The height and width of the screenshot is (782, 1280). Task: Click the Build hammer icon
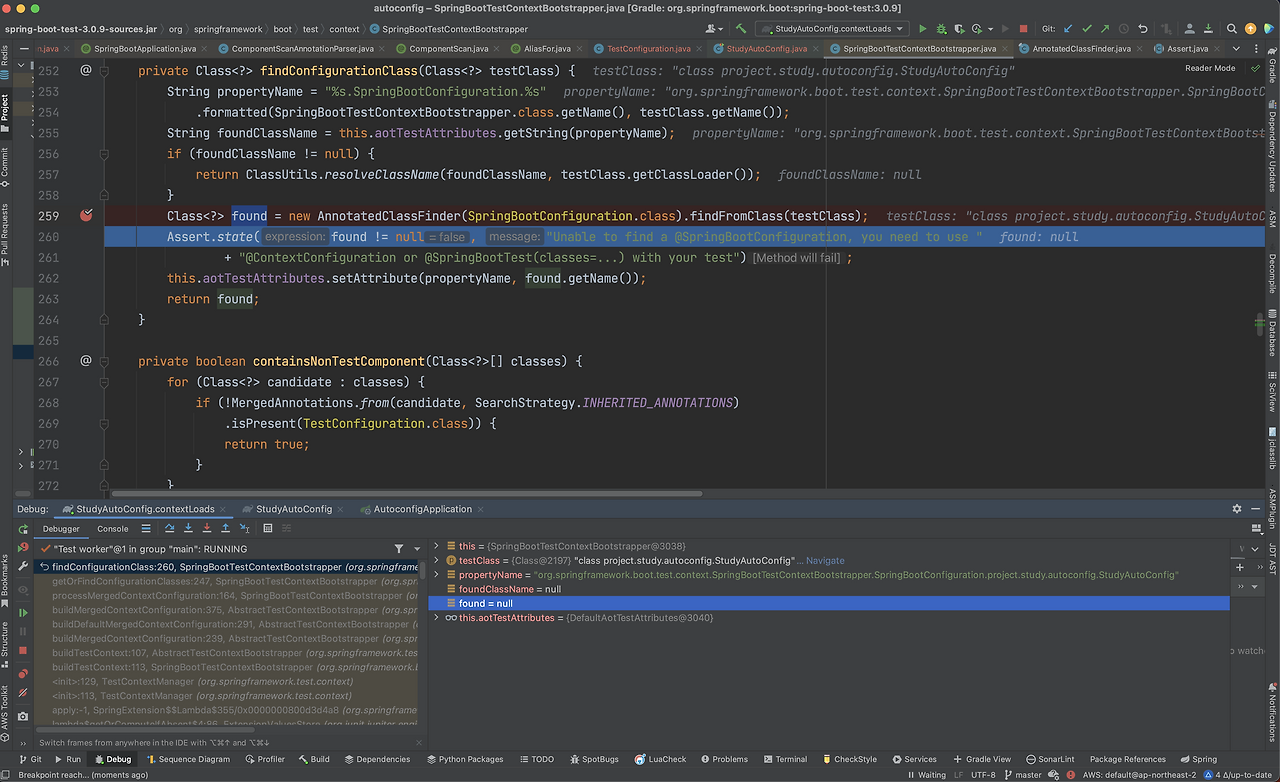741,29
